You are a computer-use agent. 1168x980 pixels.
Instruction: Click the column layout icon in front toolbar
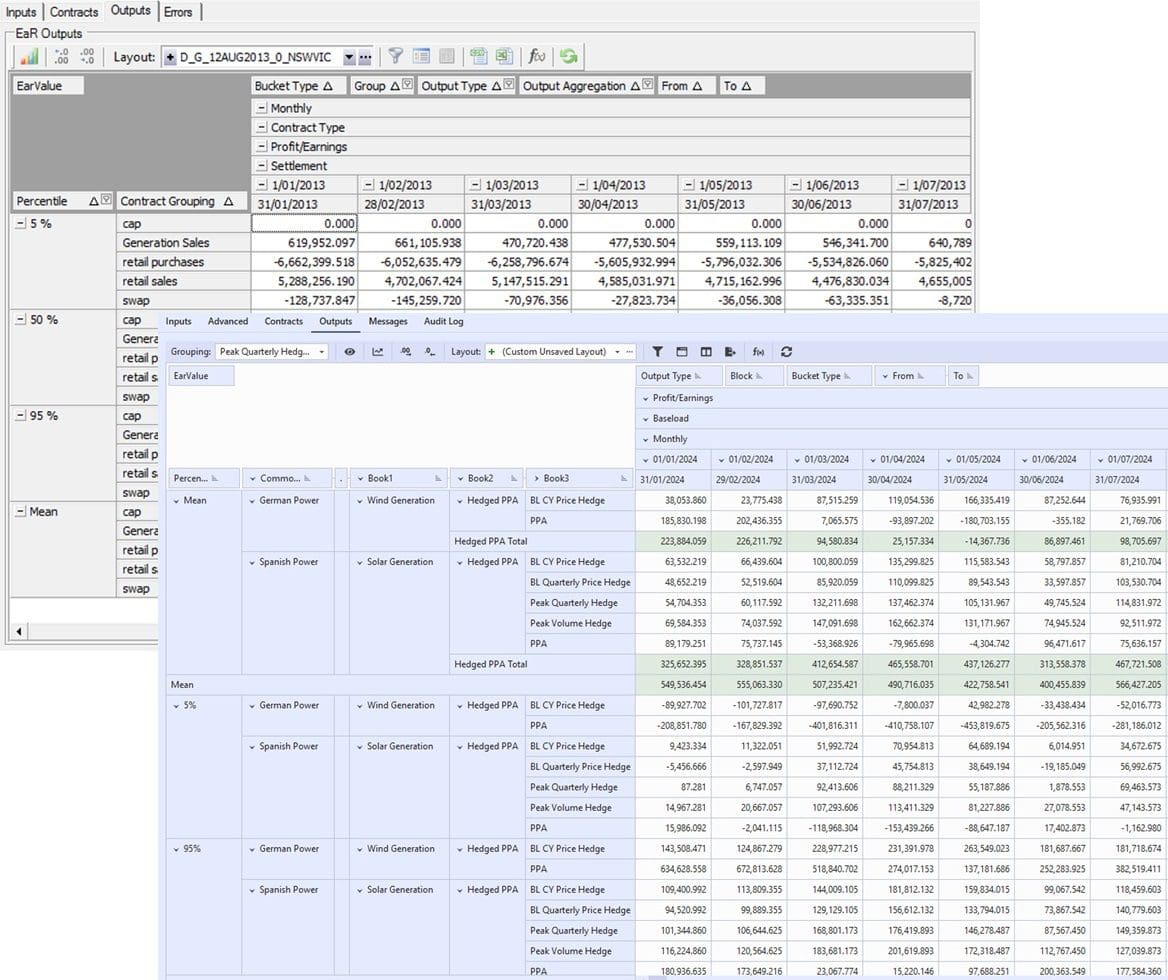pyautogui.click(x=706, y=351)
